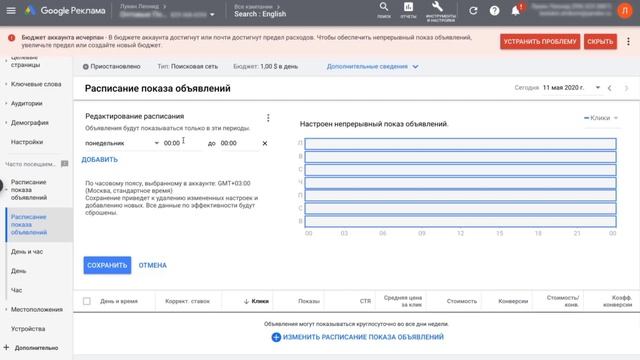The image size is (640, 360).
Task: Save the ad schedule
Action: pos(107,265)
